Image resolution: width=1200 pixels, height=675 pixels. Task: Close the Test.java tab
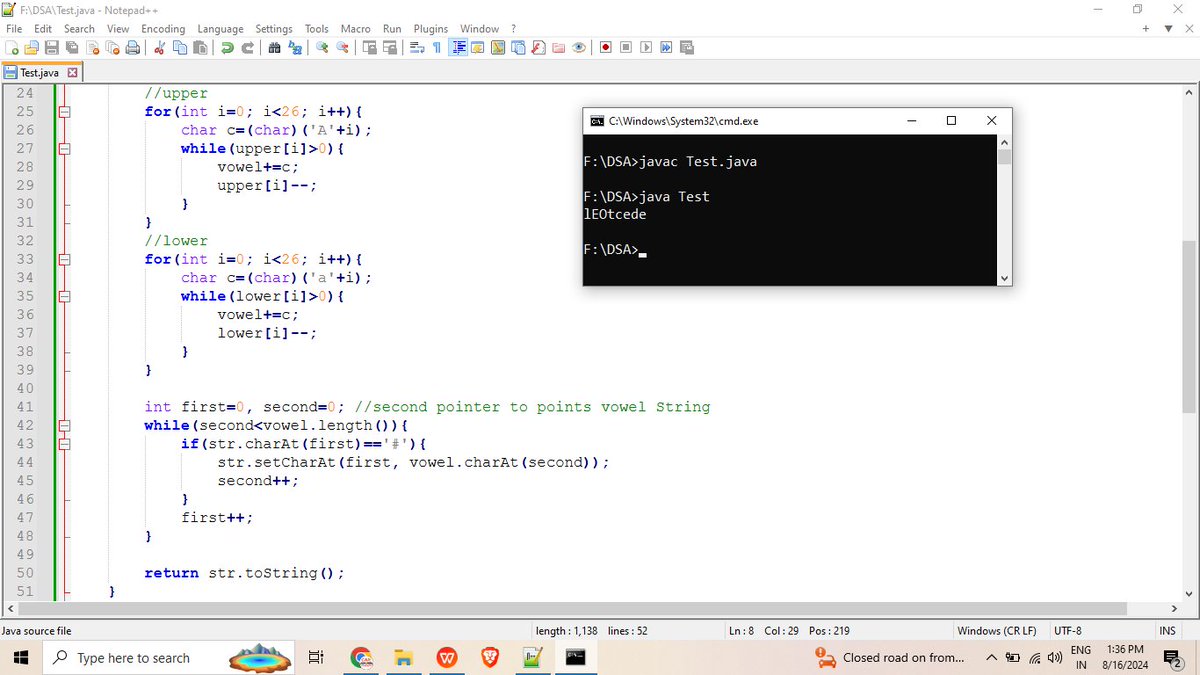point(72,73)
